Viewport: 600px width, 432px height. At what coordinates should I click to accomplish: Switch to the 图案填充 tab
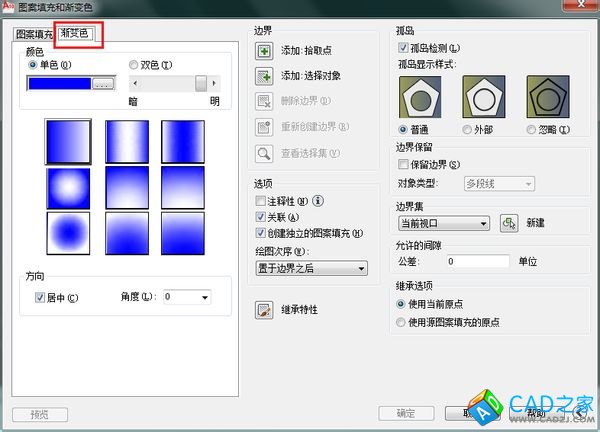(x=33, y=34)
